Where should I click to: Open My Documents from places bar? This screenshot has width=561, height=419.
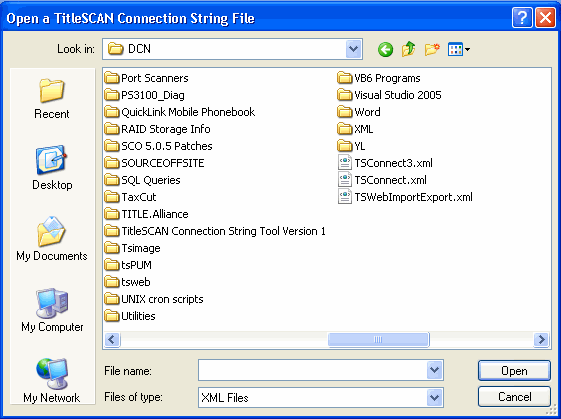click(52, 239)
